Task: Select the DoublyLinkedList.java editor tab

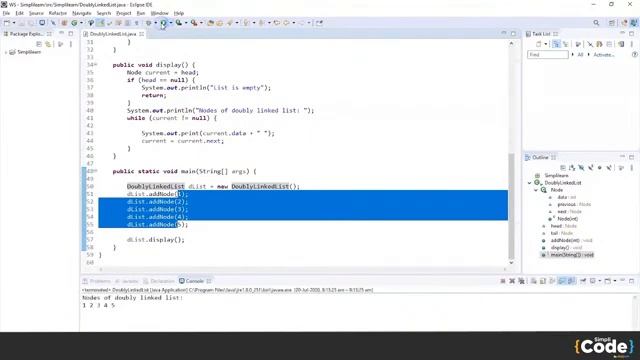Action: [x=113, y=34]
